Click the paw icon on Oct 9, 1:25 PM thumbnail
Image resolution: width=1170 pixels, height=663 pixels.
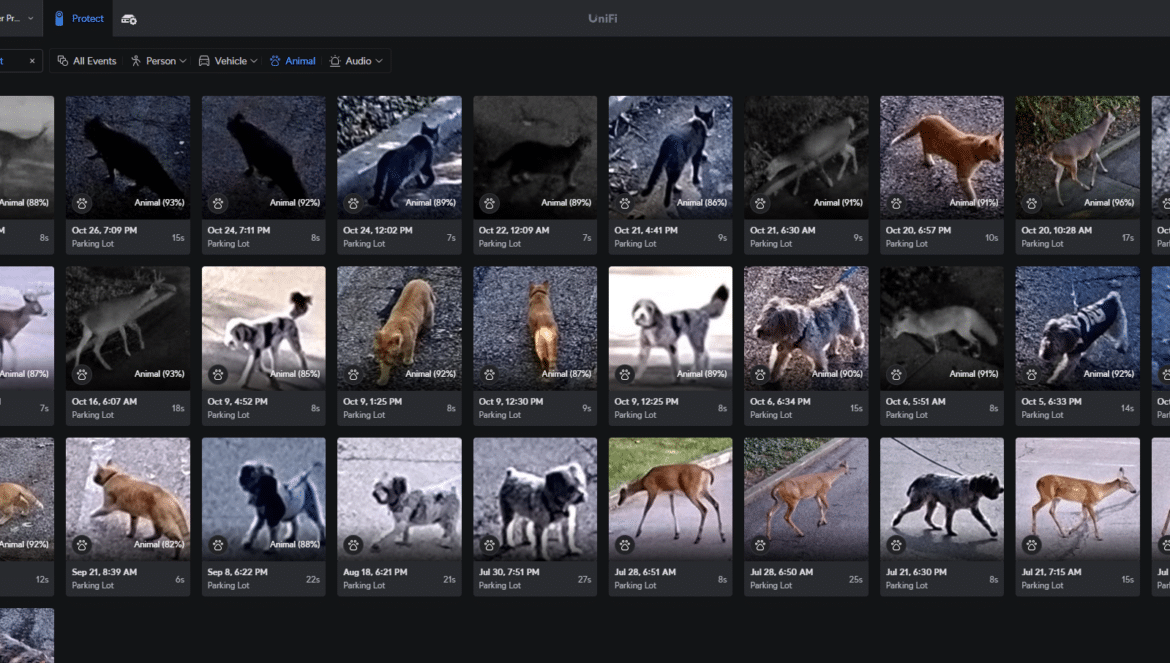tap(354, 374)
